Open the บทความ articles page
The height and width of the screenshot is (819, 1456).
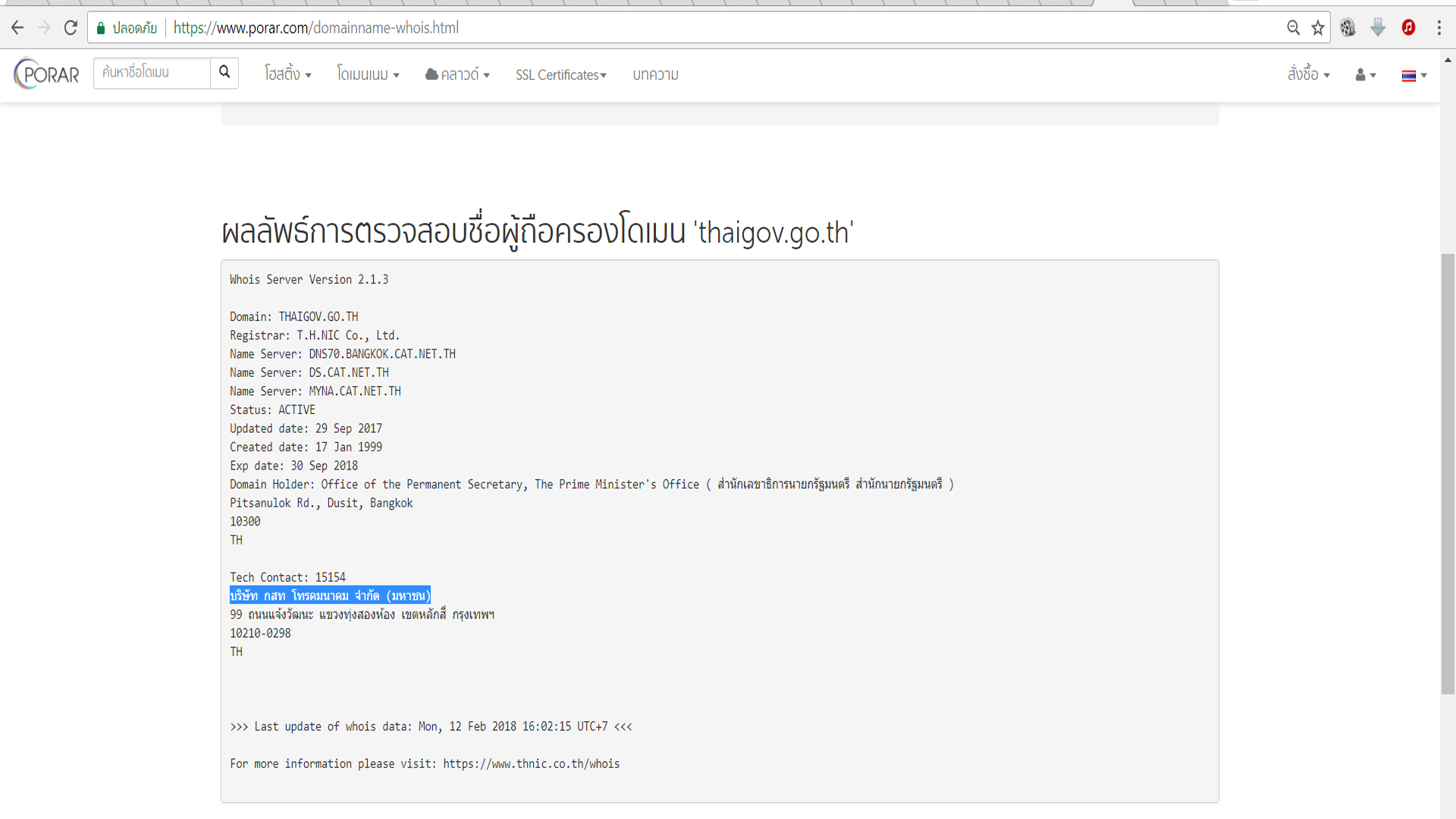click(655, 74)
